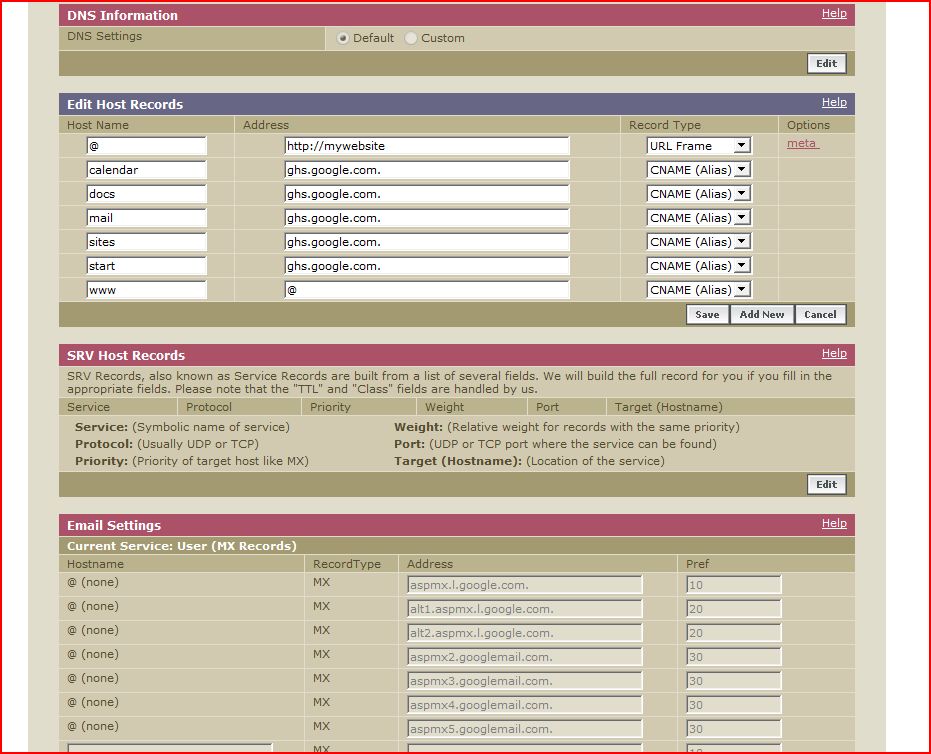931x754 pixels.
Task: Focus the sites host name field
Action: click(147, 242)
